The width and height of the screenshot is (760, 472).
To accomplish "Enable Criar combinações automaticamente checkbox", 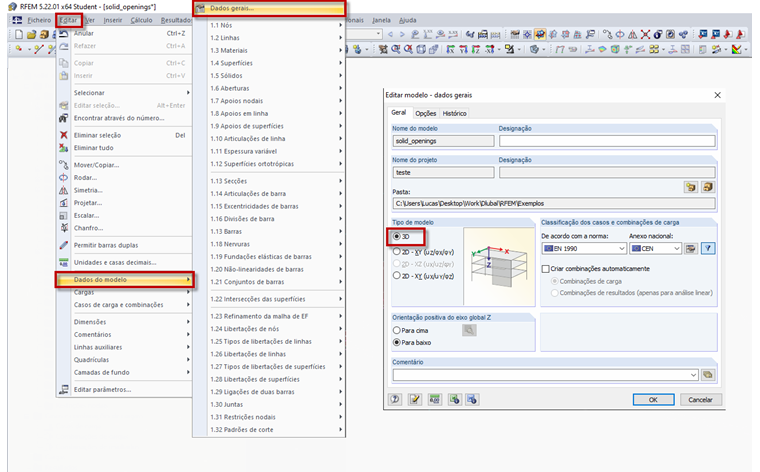I will 546,268.
